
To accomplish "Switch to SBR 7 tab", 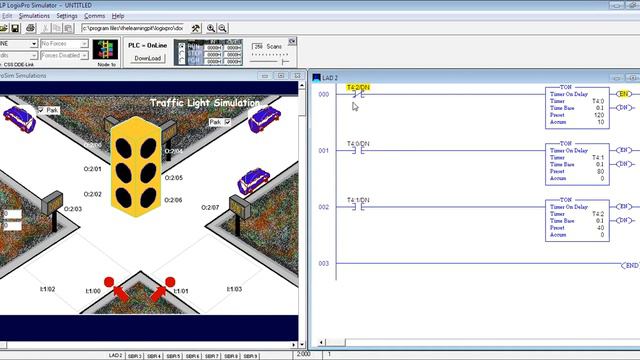I will click(211, 356).
